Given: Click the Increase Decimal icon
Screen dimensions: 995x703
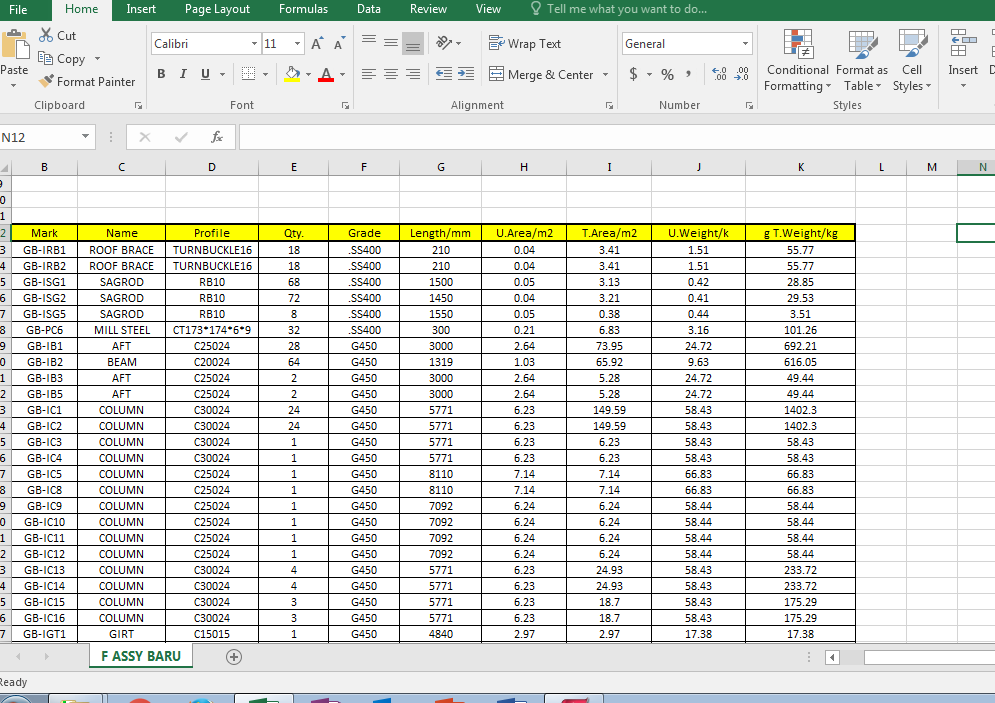Looking at the screenshot, I should click(x=718, y=73).
